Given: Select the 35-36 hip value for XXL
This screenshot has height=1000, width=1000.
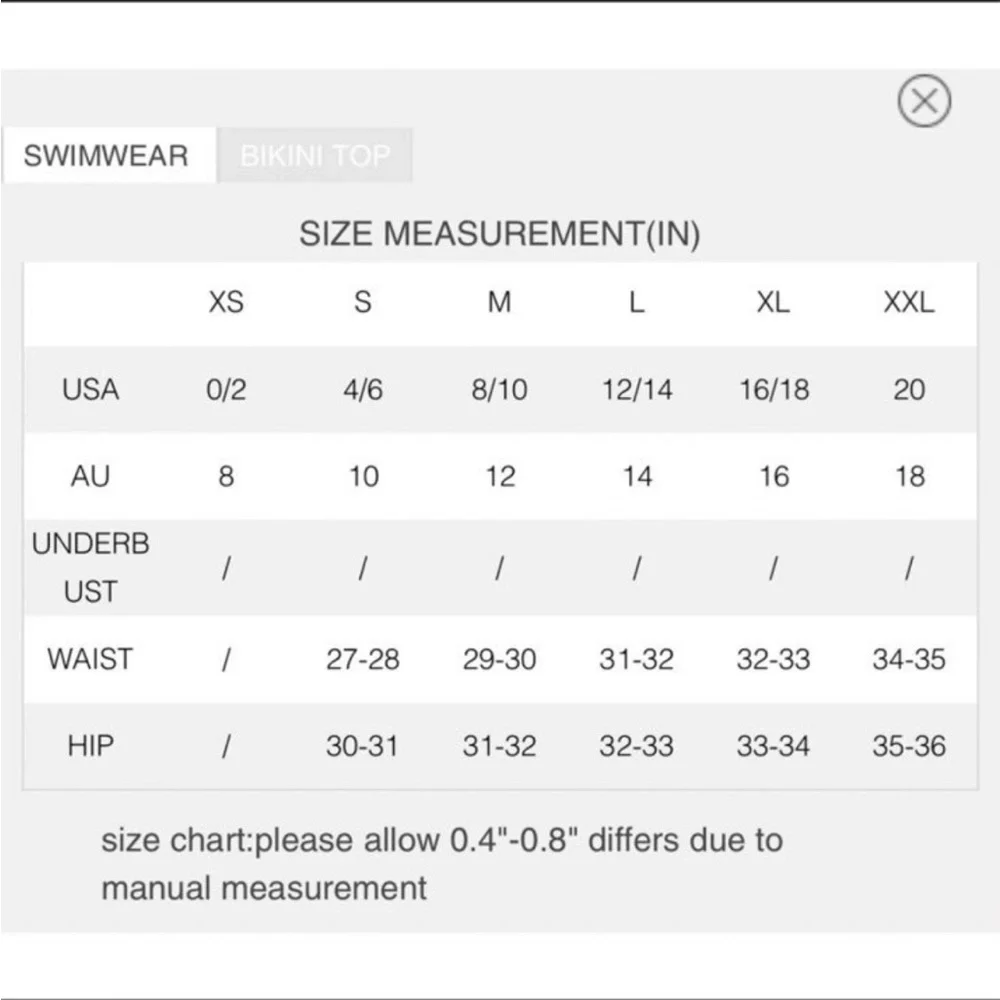Looking at the screenshot, I should 909,746.
